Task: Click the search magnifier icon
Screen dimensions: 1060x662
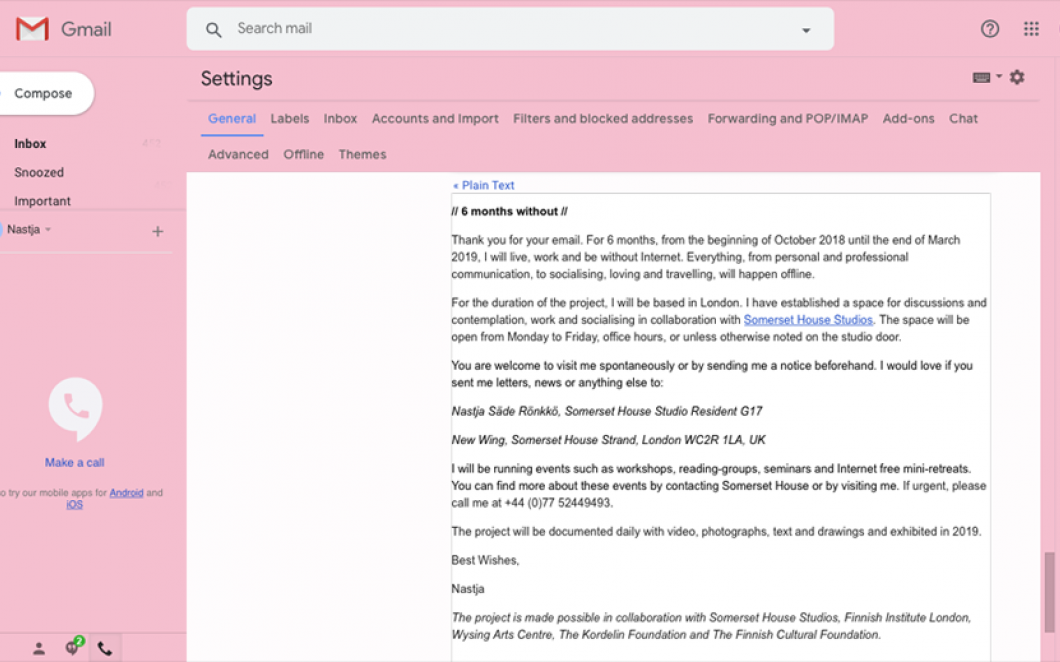Action: point(214,30)
